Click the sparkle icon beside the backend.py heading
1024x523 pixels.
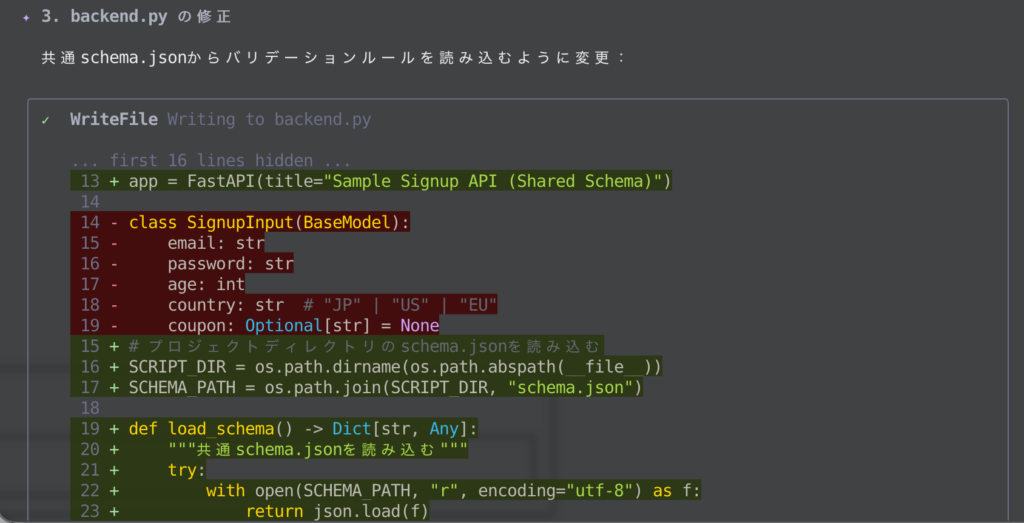pos(26,18)
